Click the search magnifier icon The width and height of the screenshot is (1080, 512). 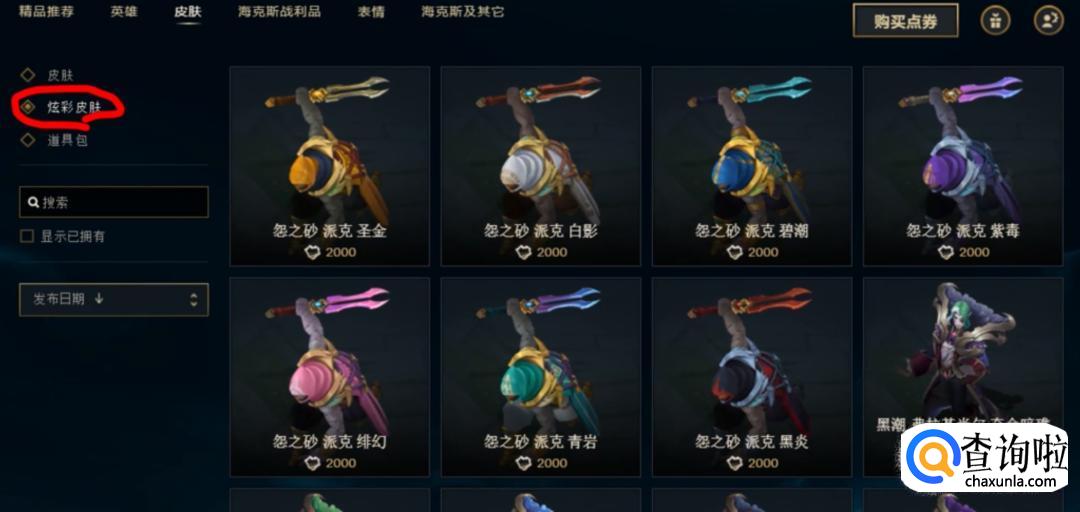point(33,203)
